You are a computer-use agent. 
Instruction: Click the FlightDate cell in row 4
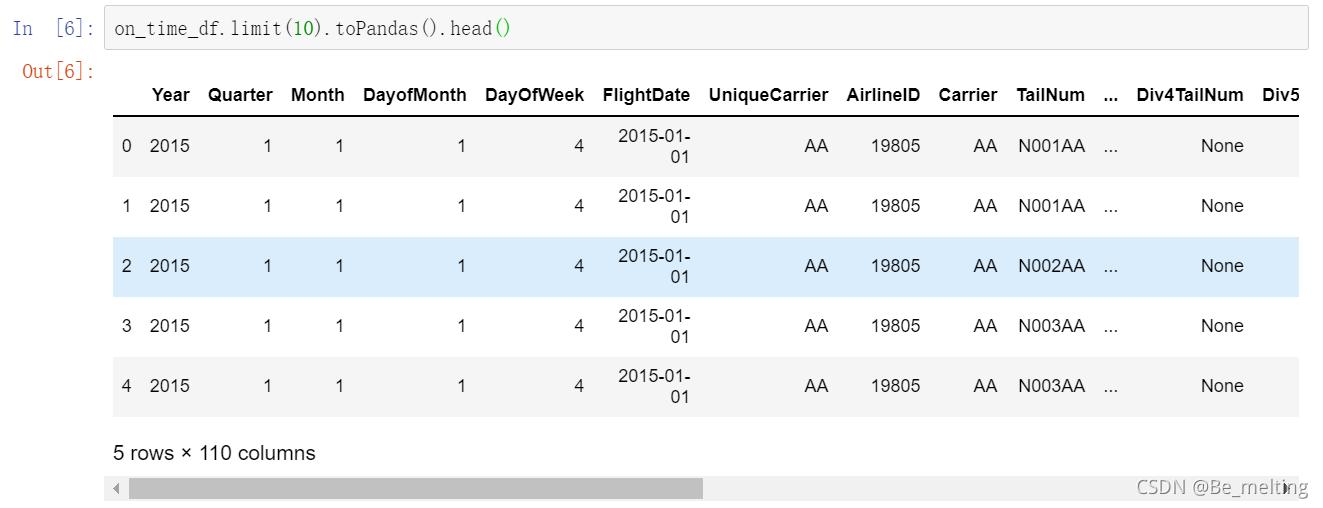point(654,386)
